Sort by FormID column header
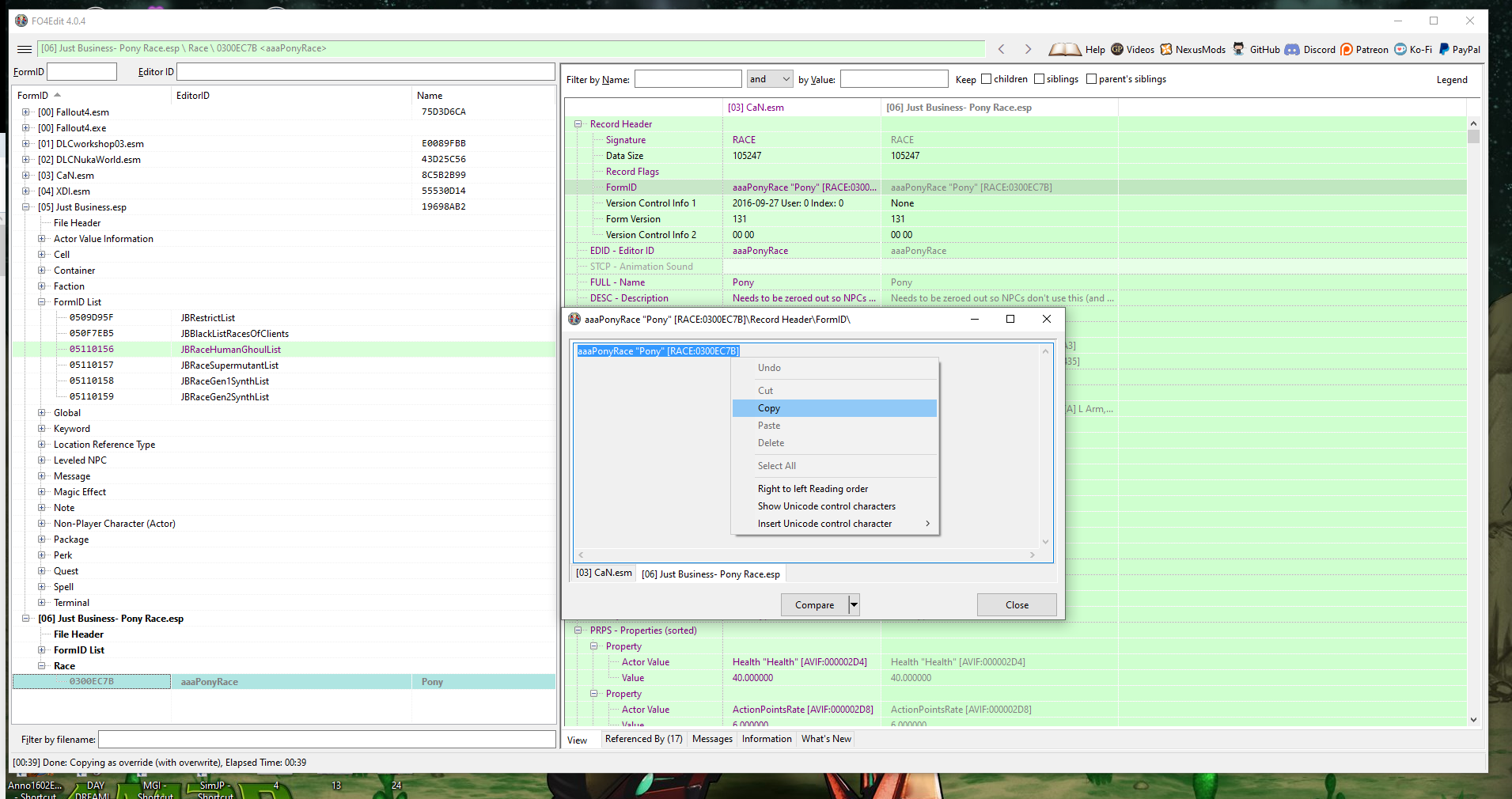Image resolution: width=1512 pixels, height=799 pixels. coord(91,96)
